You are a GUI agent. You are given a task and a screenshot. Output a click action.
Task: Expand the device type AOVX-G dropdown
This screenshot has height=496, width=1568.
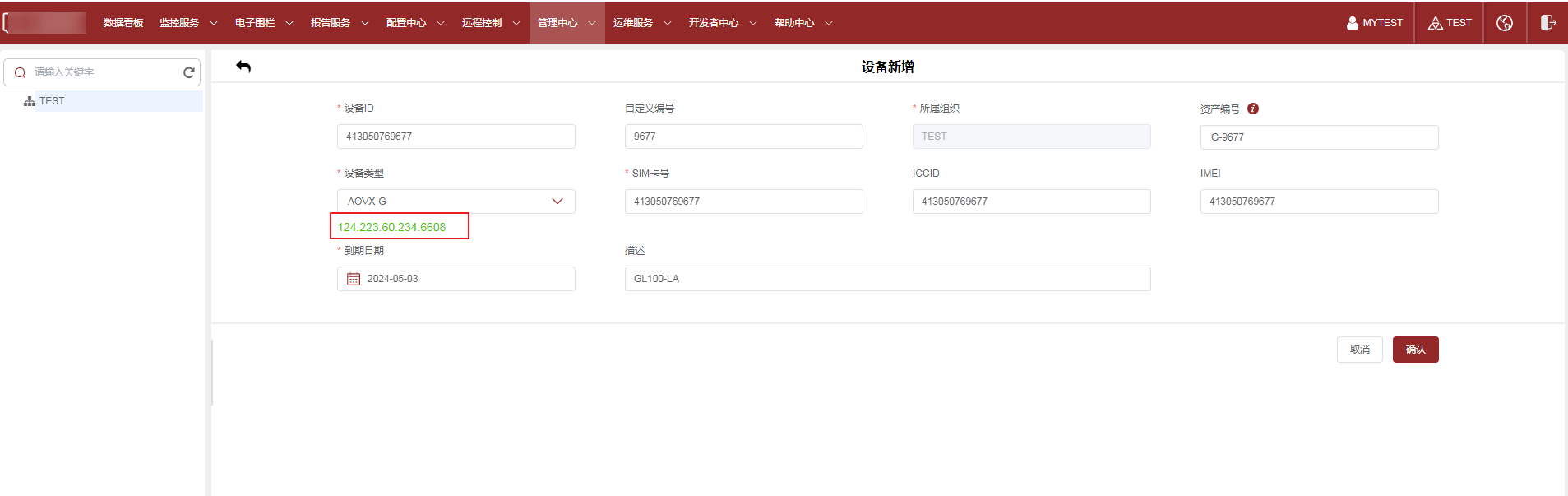click(x=557, y=202)
